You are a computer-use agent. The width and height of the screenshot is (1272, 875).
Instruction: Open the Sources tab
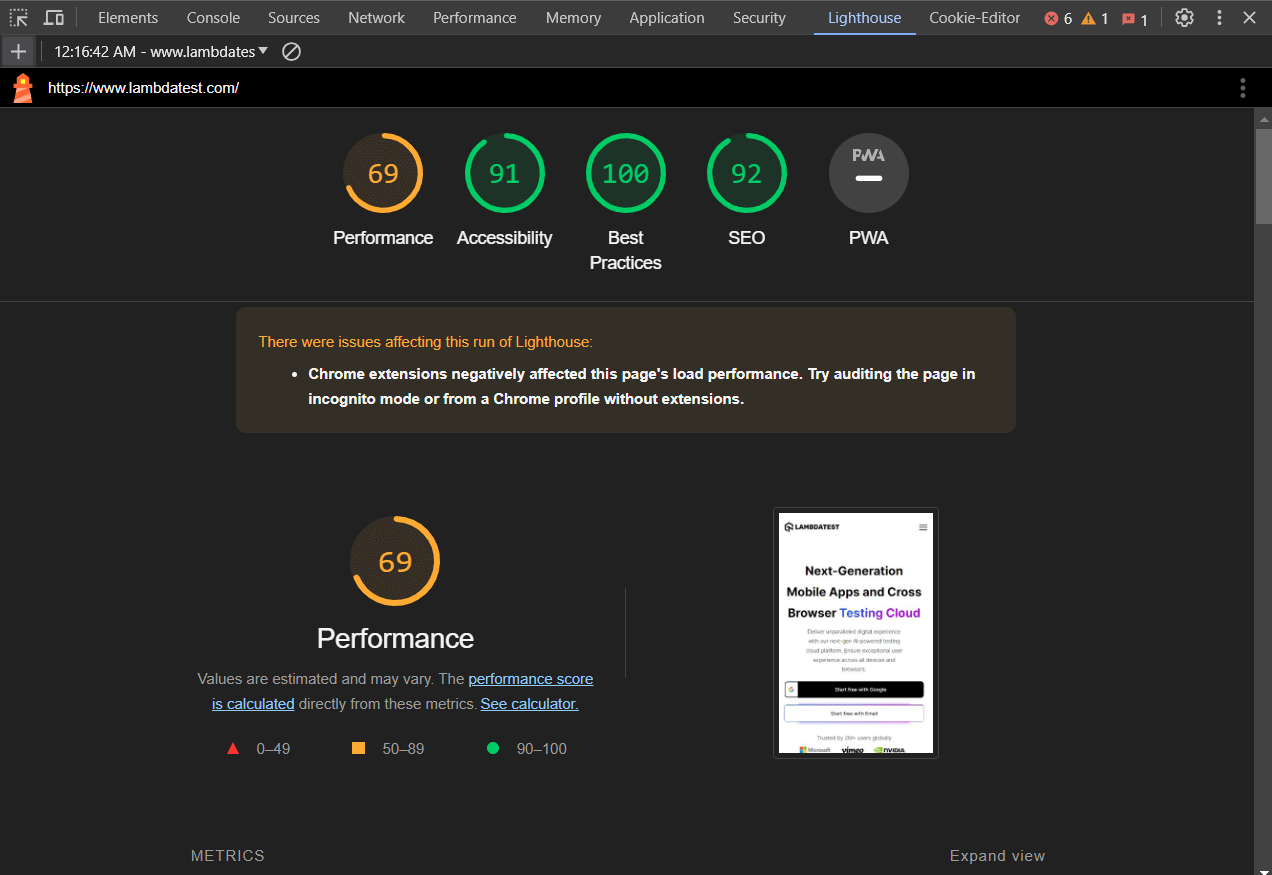coord(294,18)
